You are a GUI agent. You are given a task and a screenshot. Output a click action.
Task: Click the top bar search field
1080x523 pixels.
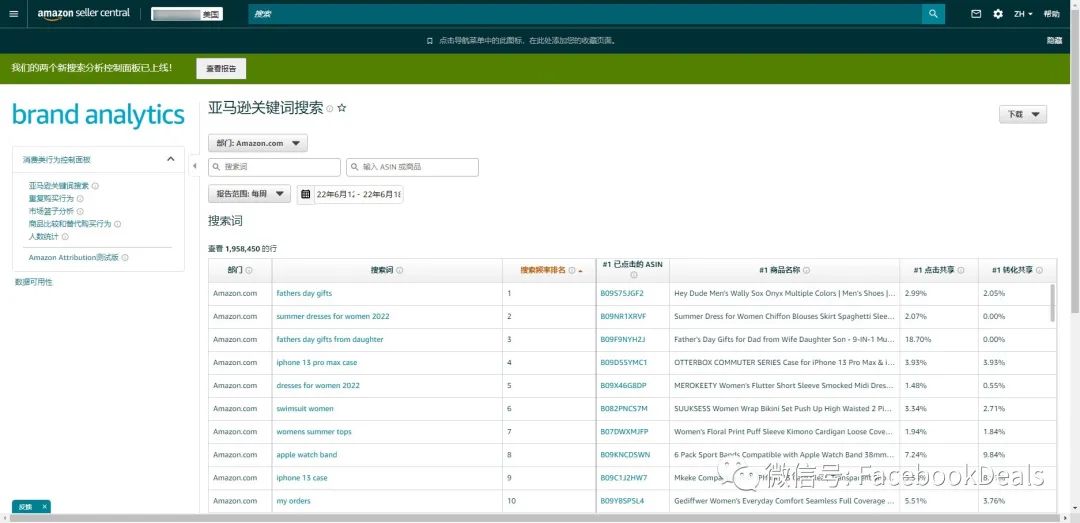[x=585, y=14]
